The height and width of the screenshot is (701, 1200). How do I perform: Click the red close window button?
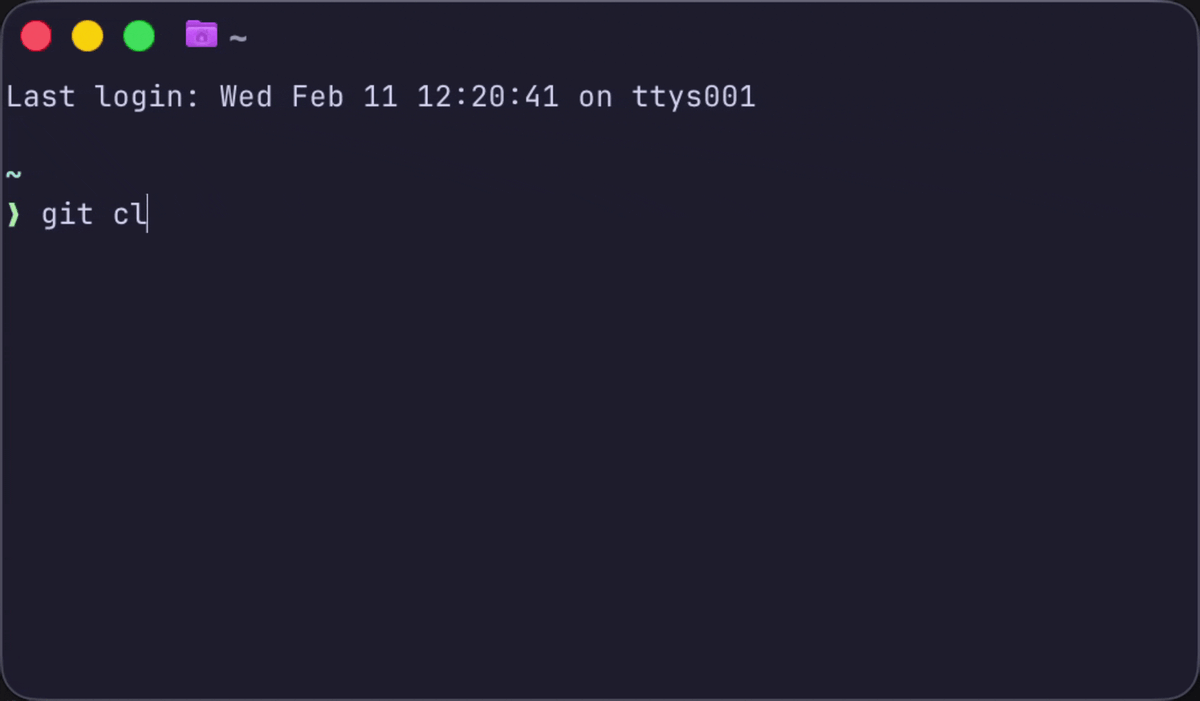click(x=36, y=37)
